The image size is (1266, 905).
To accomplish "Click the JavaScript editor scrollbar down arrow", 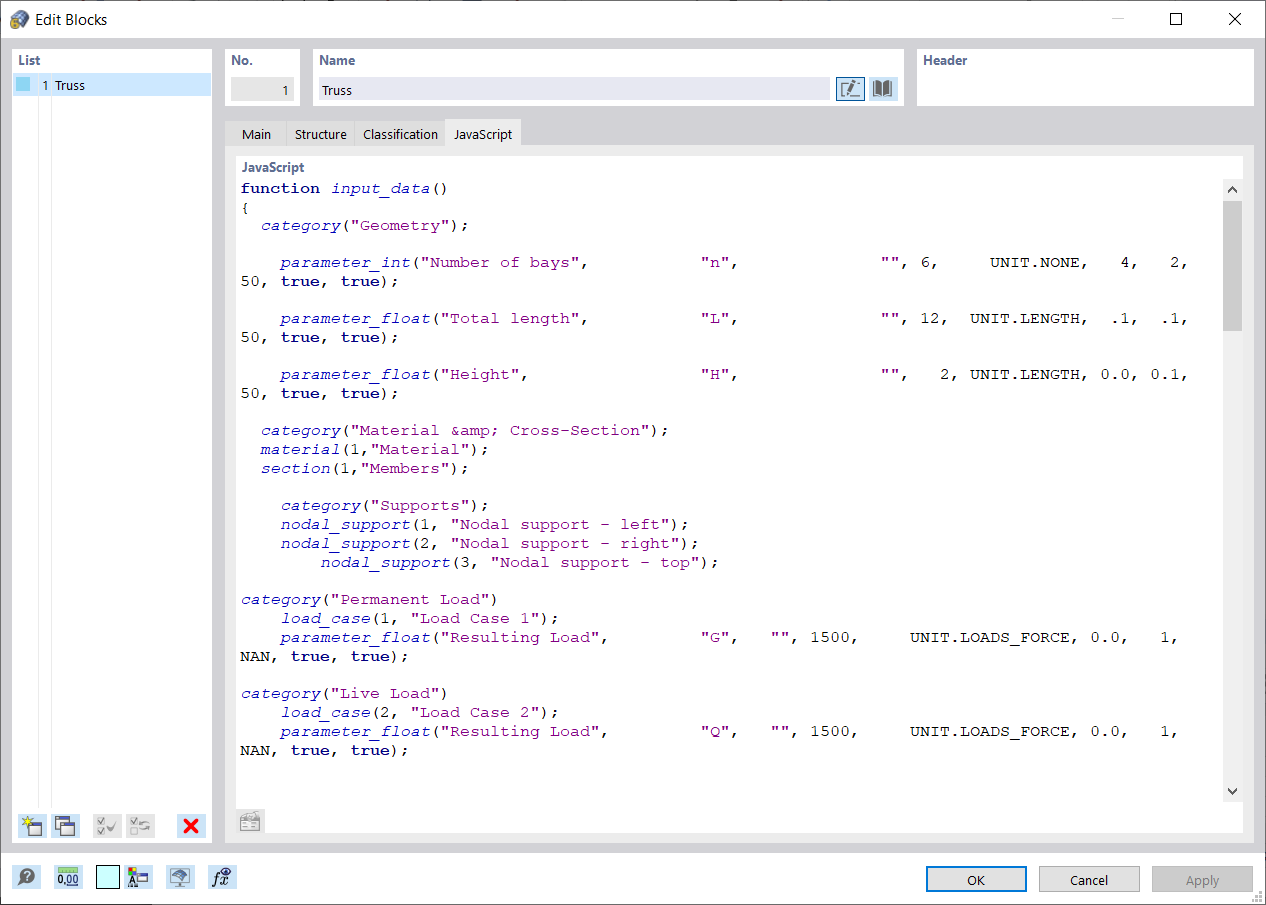I will pos(1232,790).
